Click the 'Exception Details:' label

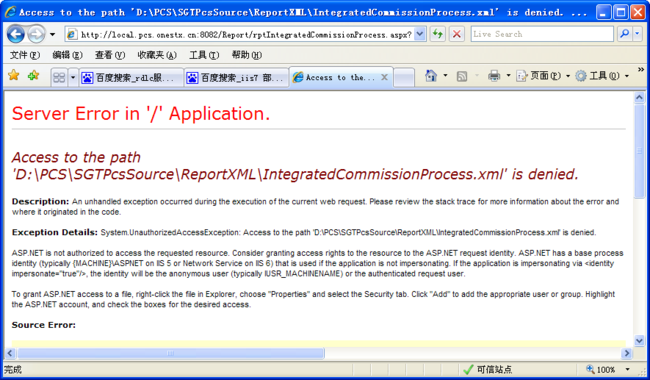(55, 232)
